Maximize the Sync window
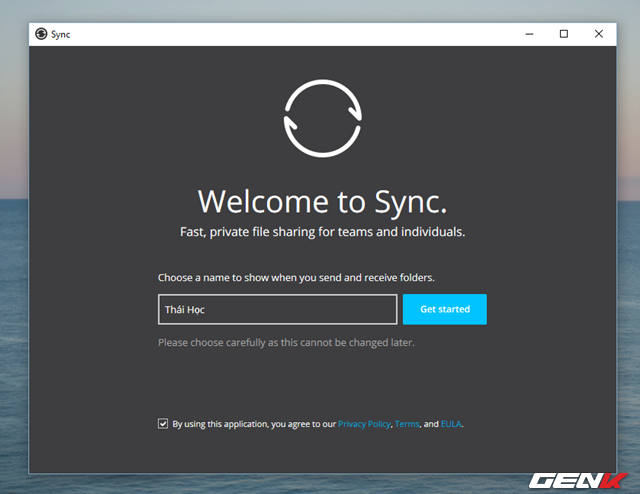This screenshot has width=640, height=494. pyautogui.click(x=564, y=33)
